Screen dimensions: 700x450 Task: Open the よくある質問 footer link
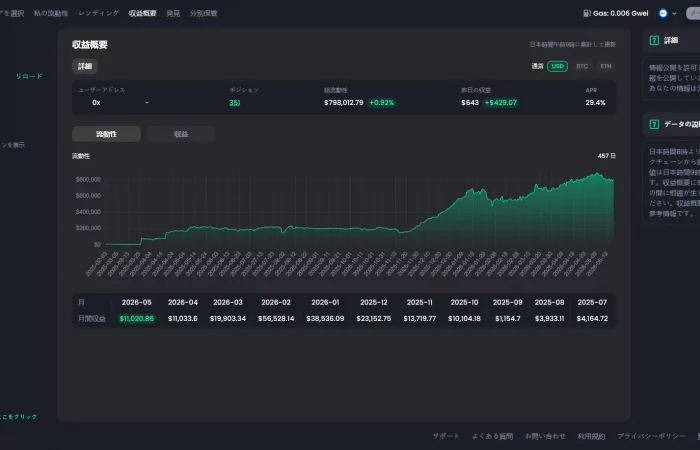[x=492, y=436]
